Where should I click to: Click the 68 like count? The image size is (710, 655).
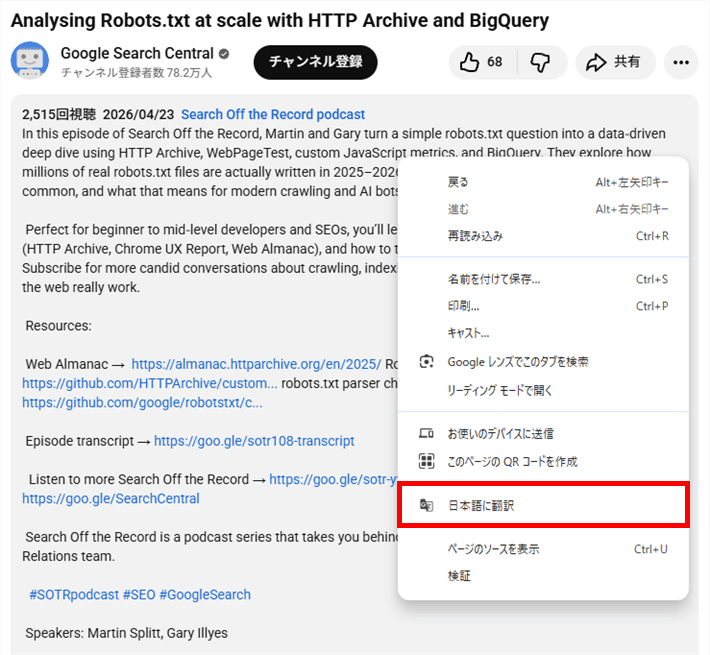click(x=494, y=62)
